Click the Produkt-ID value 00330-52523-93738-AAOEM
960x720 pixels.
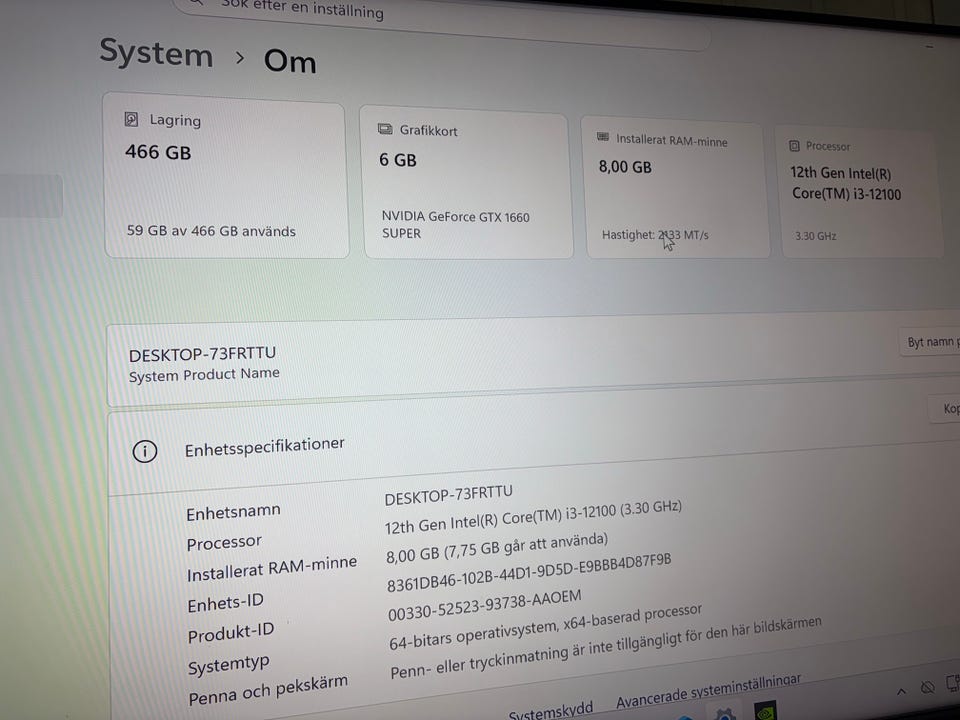coord(484,605)
